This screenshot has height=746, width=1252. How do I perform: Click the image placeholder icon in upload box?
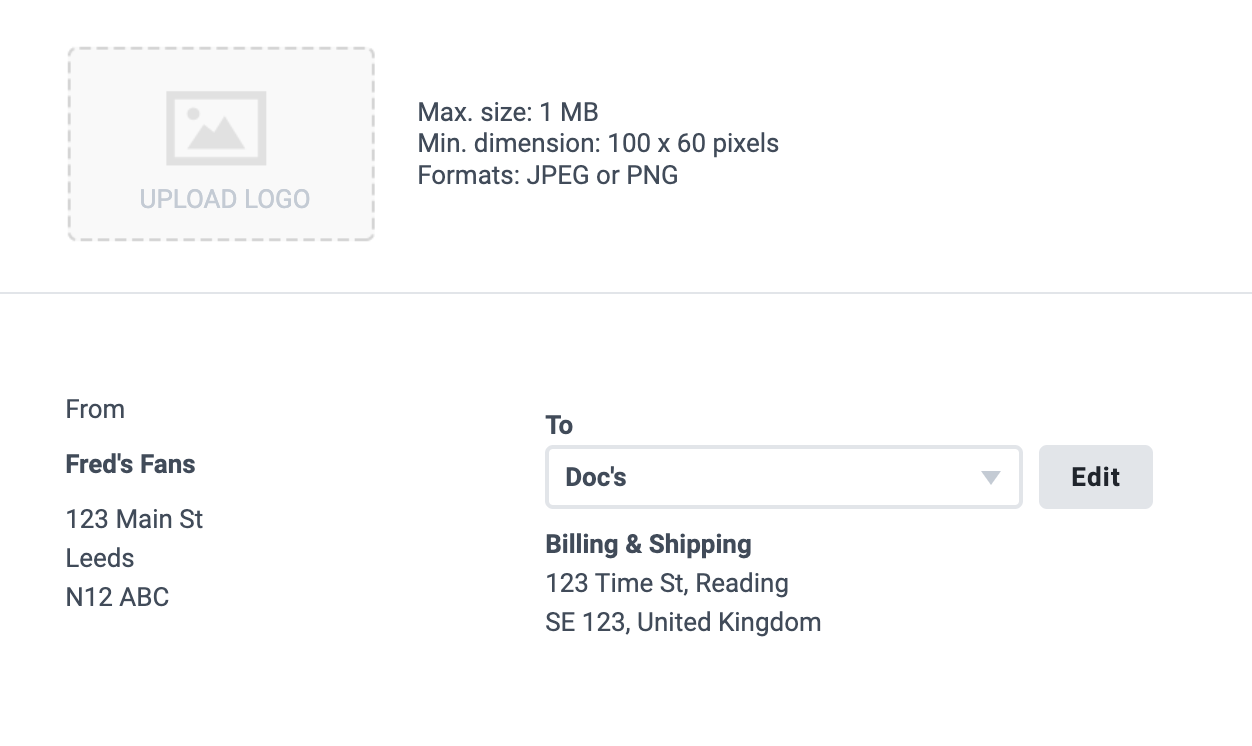tap(216, 128)
